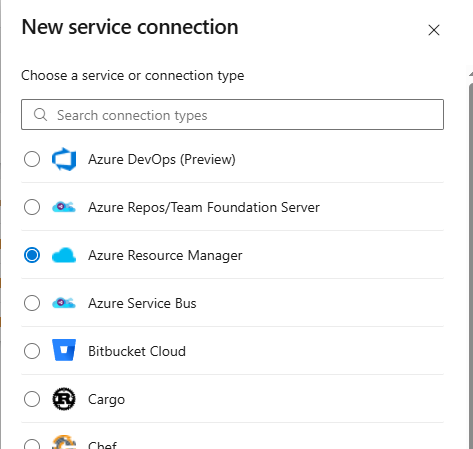This screenshot has width=473, height=449.
Task: Select the Chef radio button
Action: point(32,444)
